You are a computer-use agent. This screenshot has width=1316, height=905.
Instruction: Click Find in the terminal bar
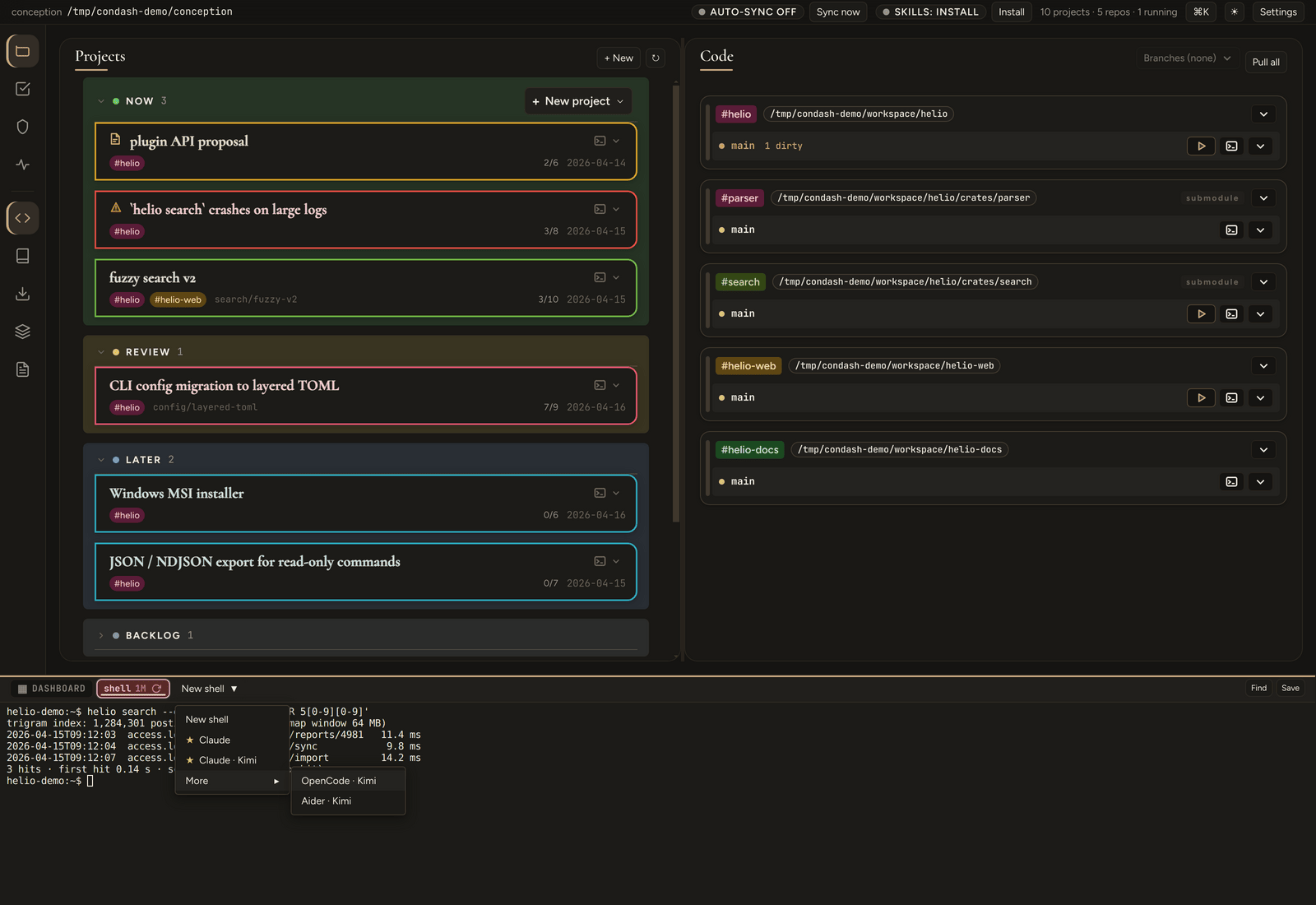pyautogui.click(x=1258, y=688)
